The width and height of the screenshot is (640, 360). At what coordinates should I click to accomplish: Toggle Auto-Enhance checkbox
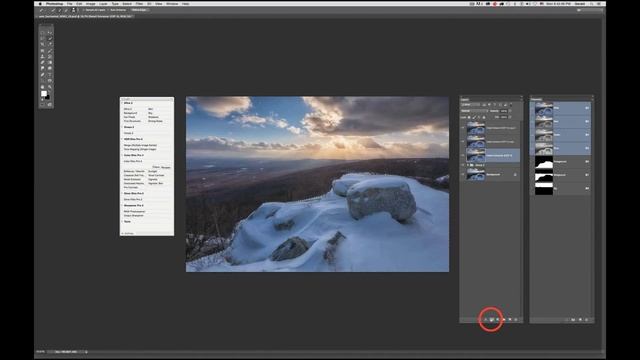[x=109, y=10]
